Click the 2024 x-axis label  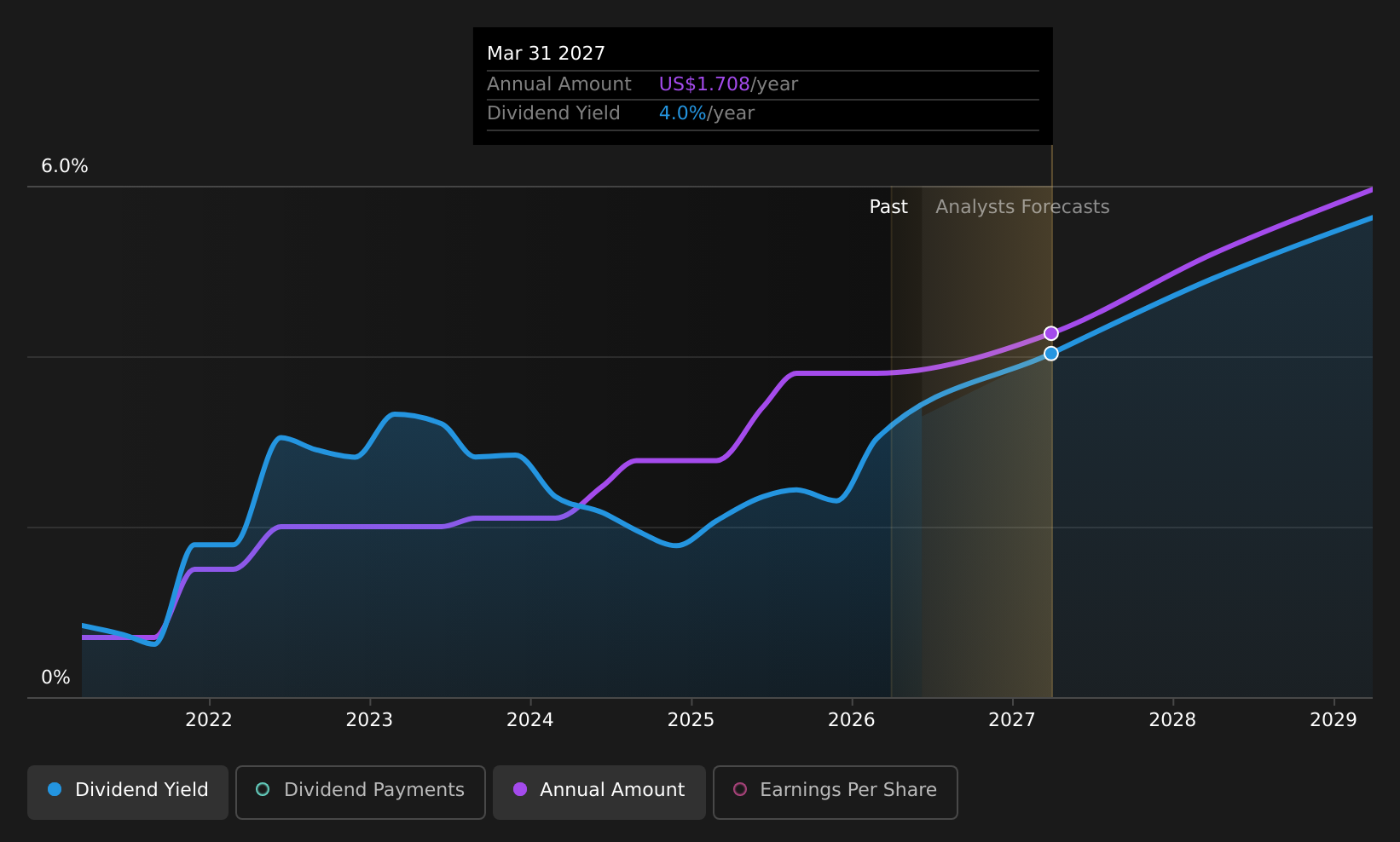click(530, 720)
